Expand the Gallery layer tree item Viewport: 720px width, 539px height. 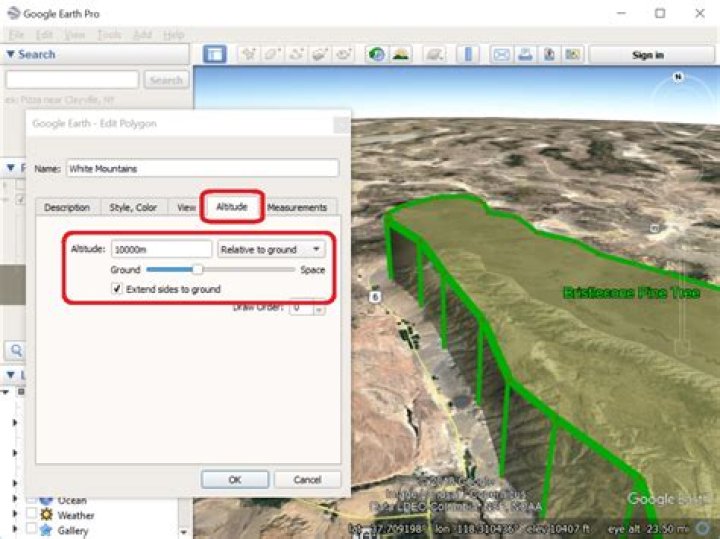[x=15, y=530]
